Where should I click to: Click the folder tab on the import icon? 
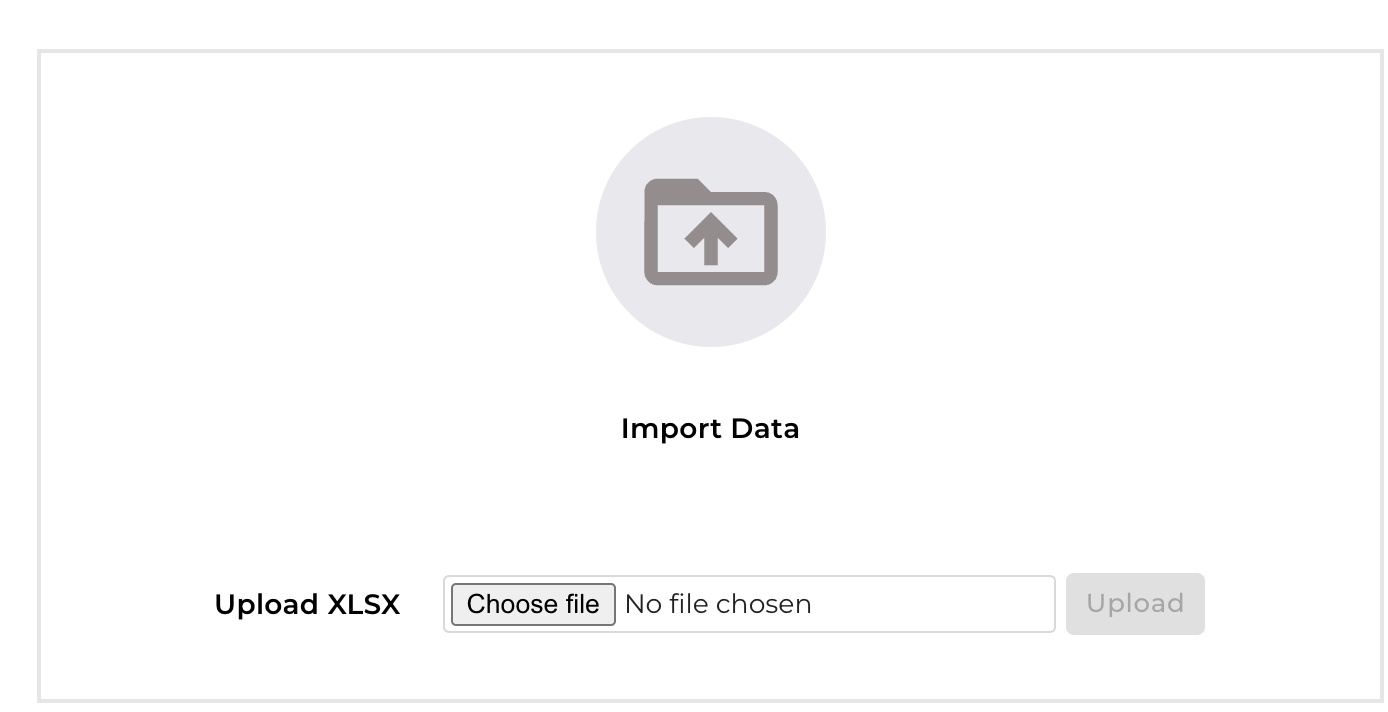675,186
